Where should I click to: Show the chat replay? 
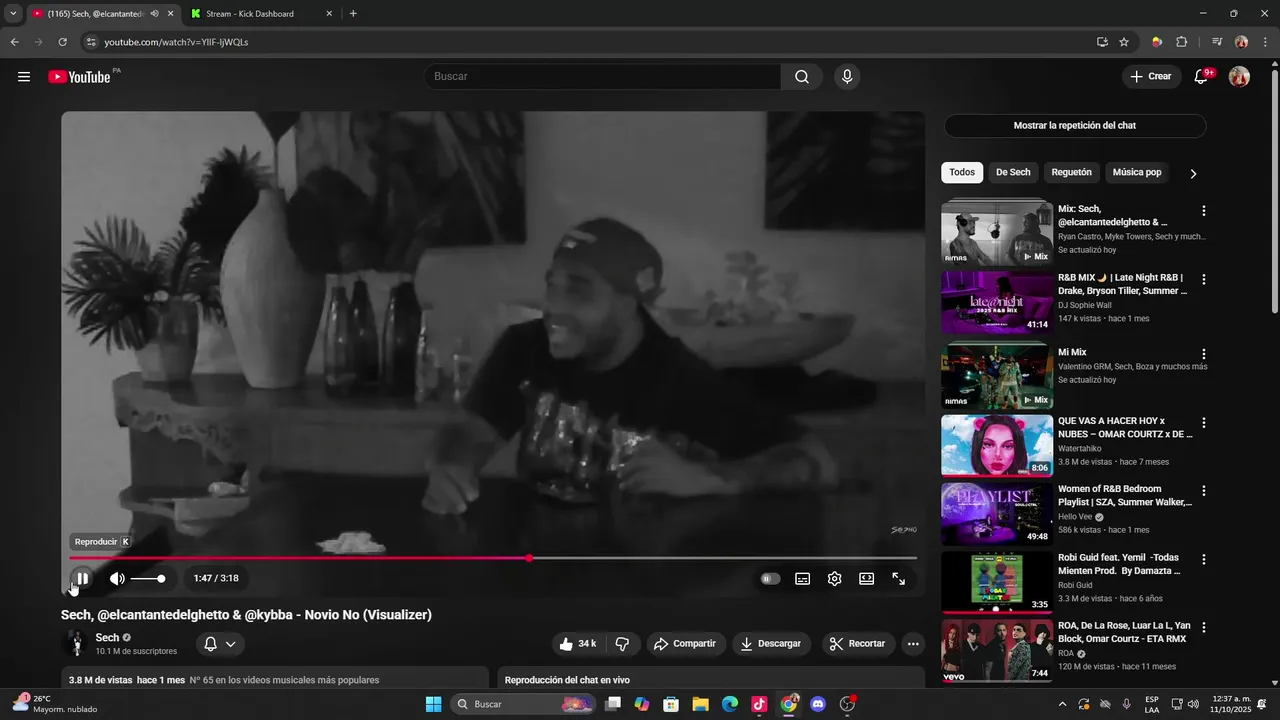click(1074, 126)
